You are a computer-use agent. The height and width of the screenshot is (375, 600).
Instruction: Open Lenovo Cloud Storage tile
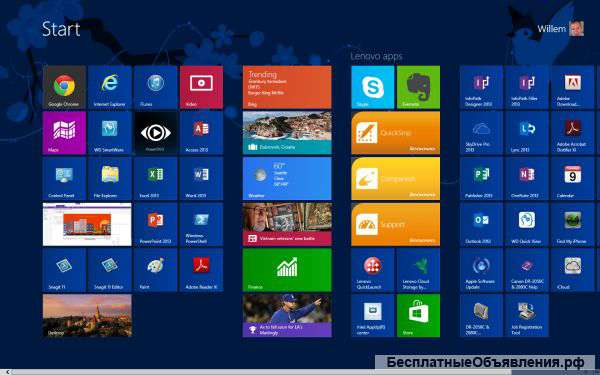[418, 270]
